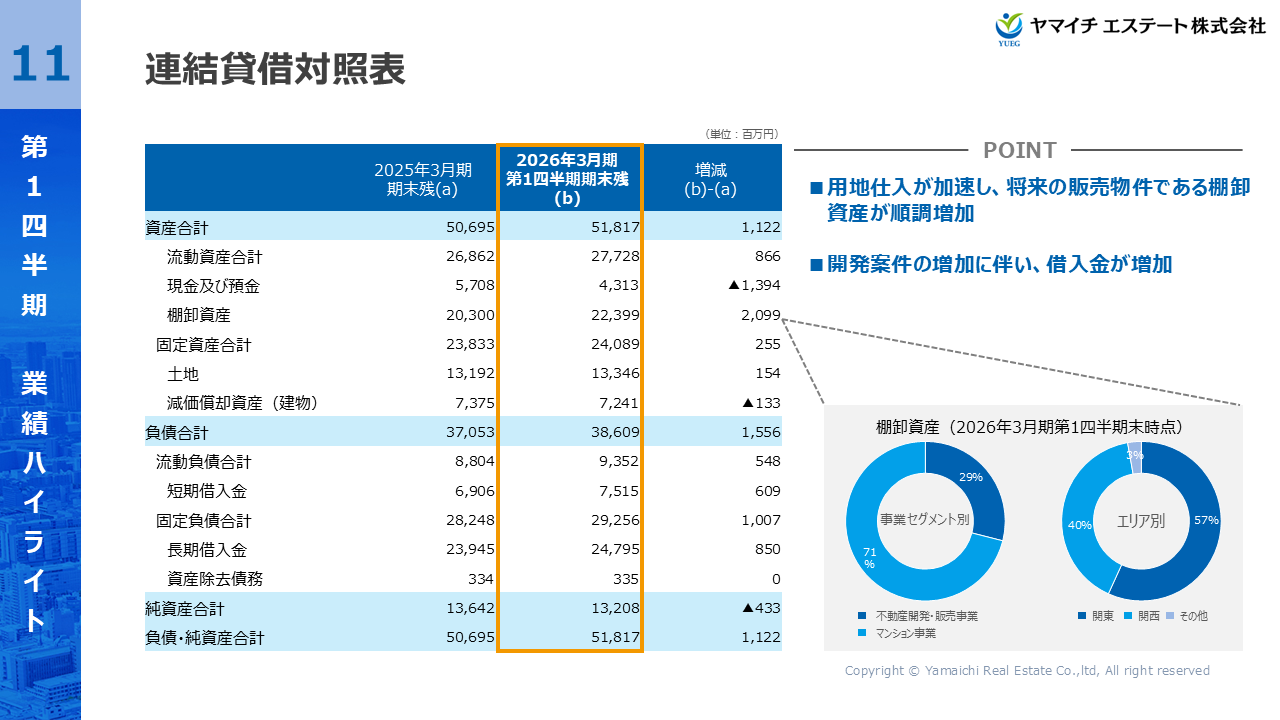Image resolution: width=1280 pixels, height=720 pixels.
Task: Click the legend square for マンション事業
Action: [862, 633]
